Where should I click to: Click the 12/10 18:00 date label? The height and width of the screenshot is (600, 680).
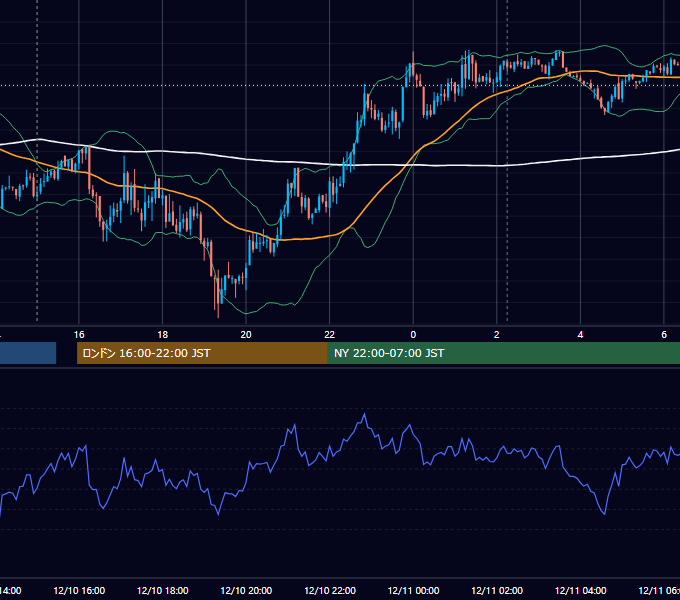[163, 590]
